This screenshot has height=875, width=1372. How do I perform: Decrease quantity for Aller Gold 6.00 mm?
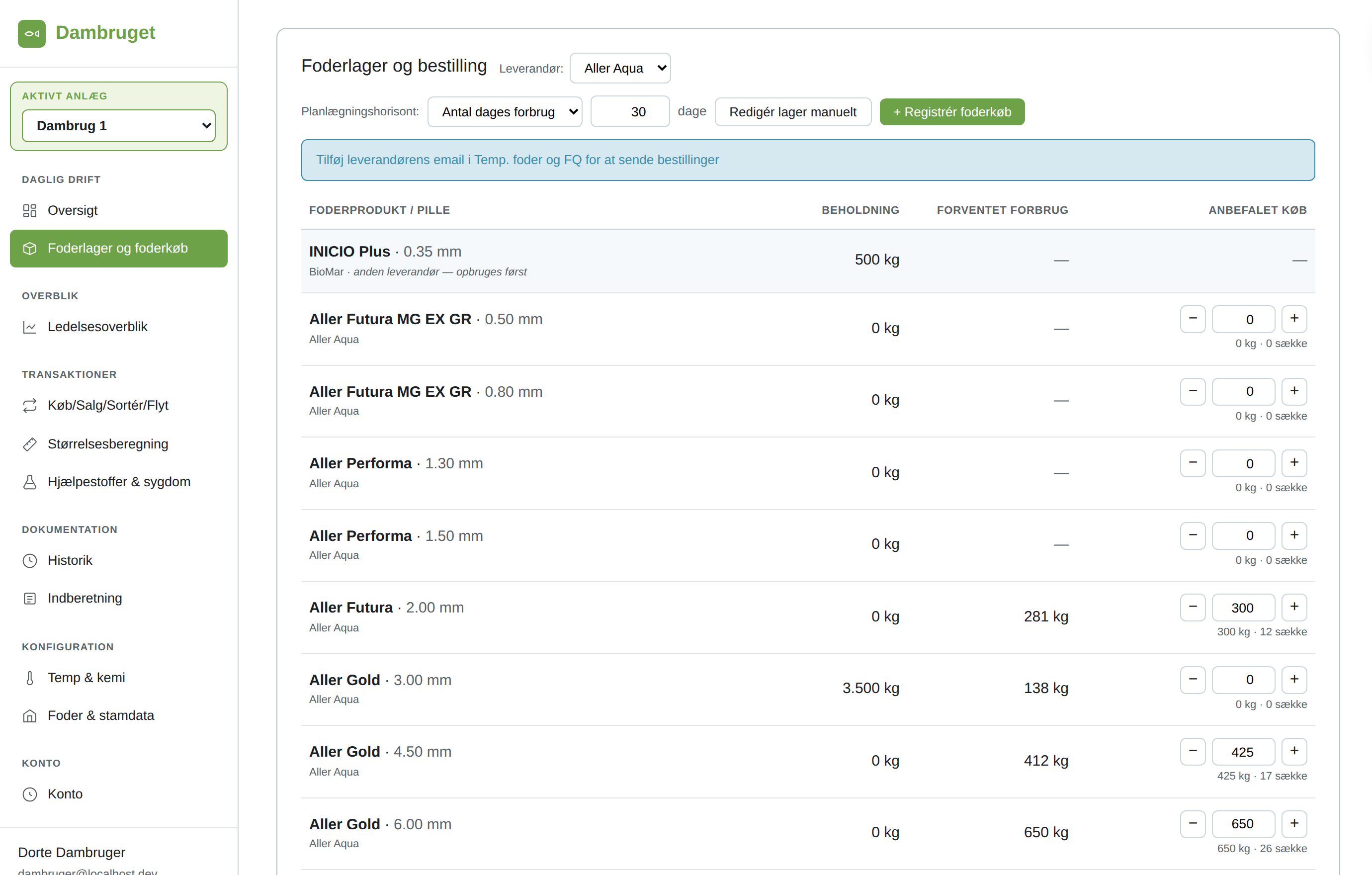1193,824
